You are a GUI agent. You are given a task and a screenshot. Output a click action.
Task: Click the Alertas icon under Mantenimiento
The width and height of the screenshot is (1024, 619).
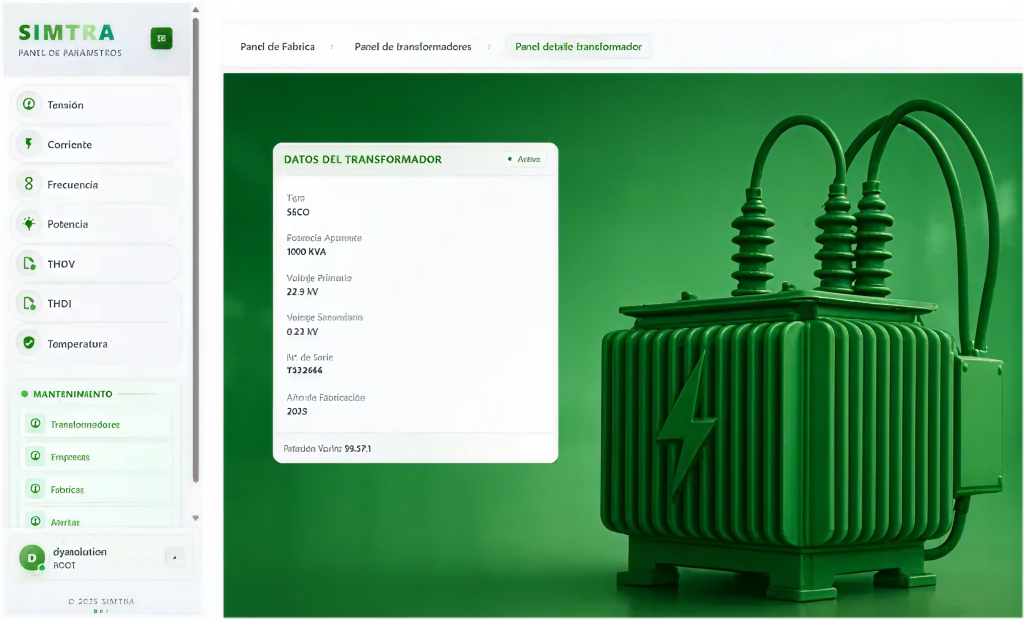(x=35, y=521)
